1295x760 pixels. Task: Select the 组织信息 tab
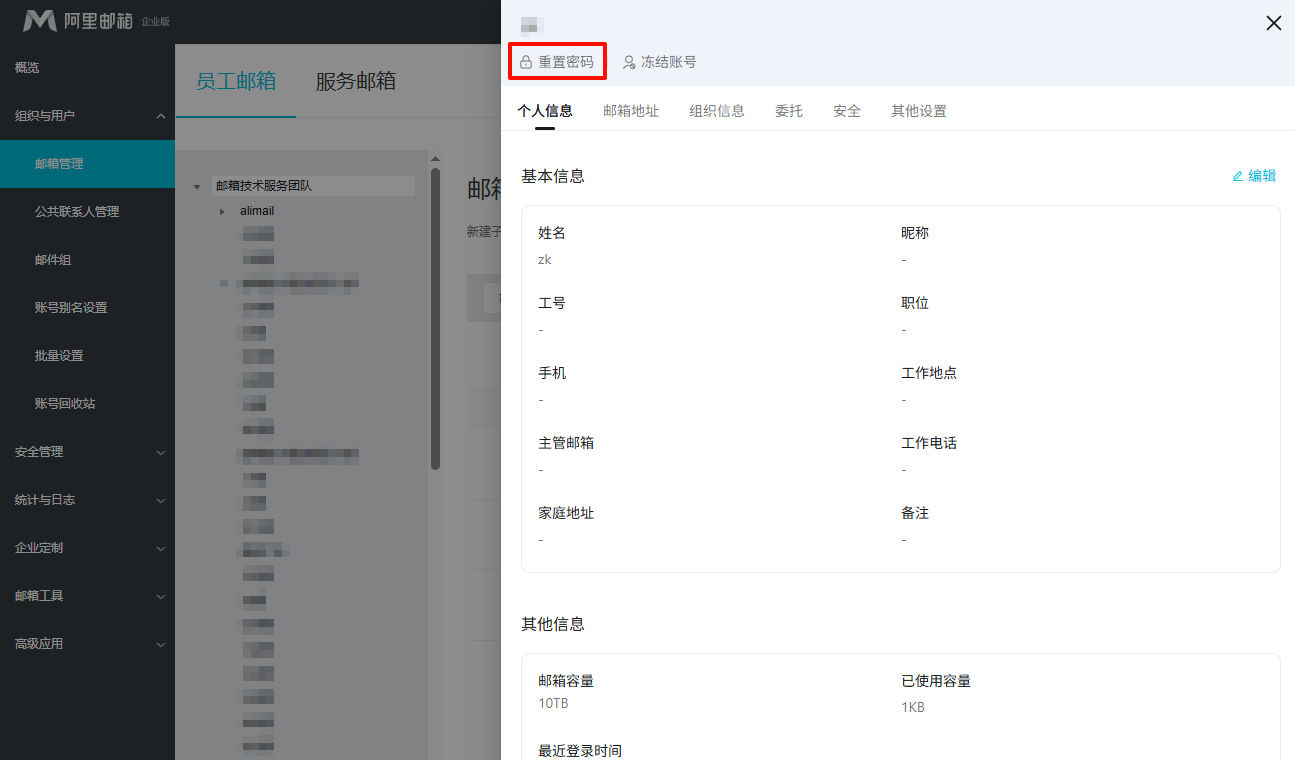[717, 111]
